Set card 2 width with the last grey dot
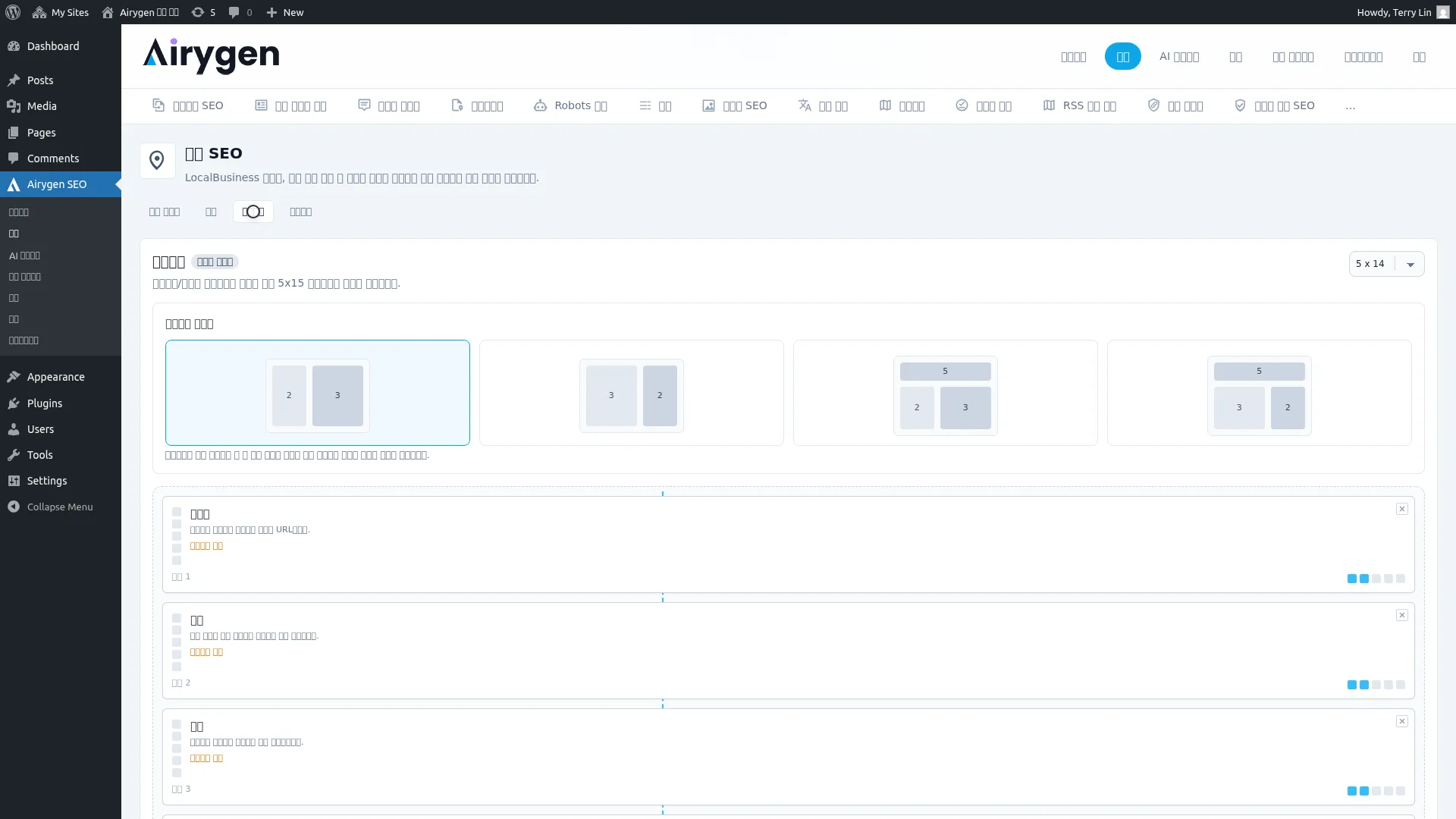This screenshot has height=819, width=1456. [x=1401, y=685]
